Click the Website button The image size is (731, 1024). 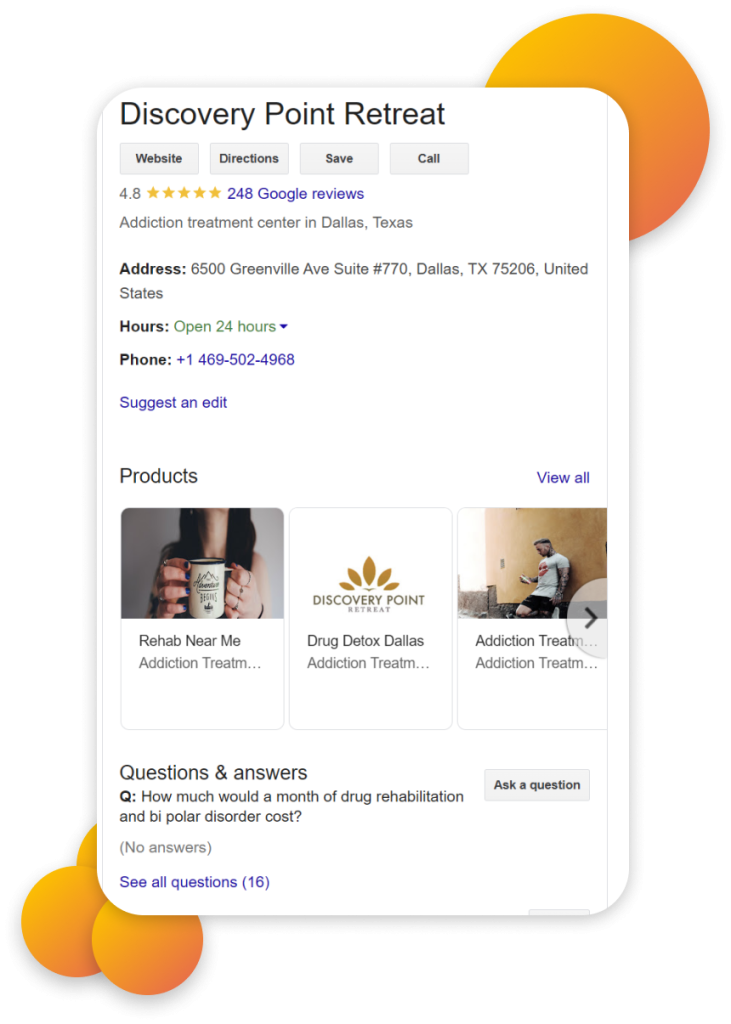click(x=159, y=159)
